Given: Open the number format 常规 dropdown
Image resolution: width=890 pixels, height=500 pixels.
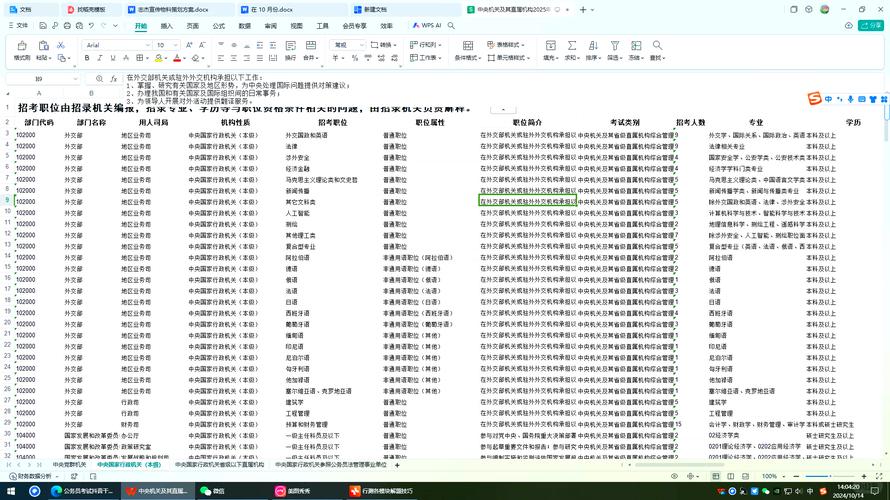Looking at the screenshot, I should [x=362, y=45].
